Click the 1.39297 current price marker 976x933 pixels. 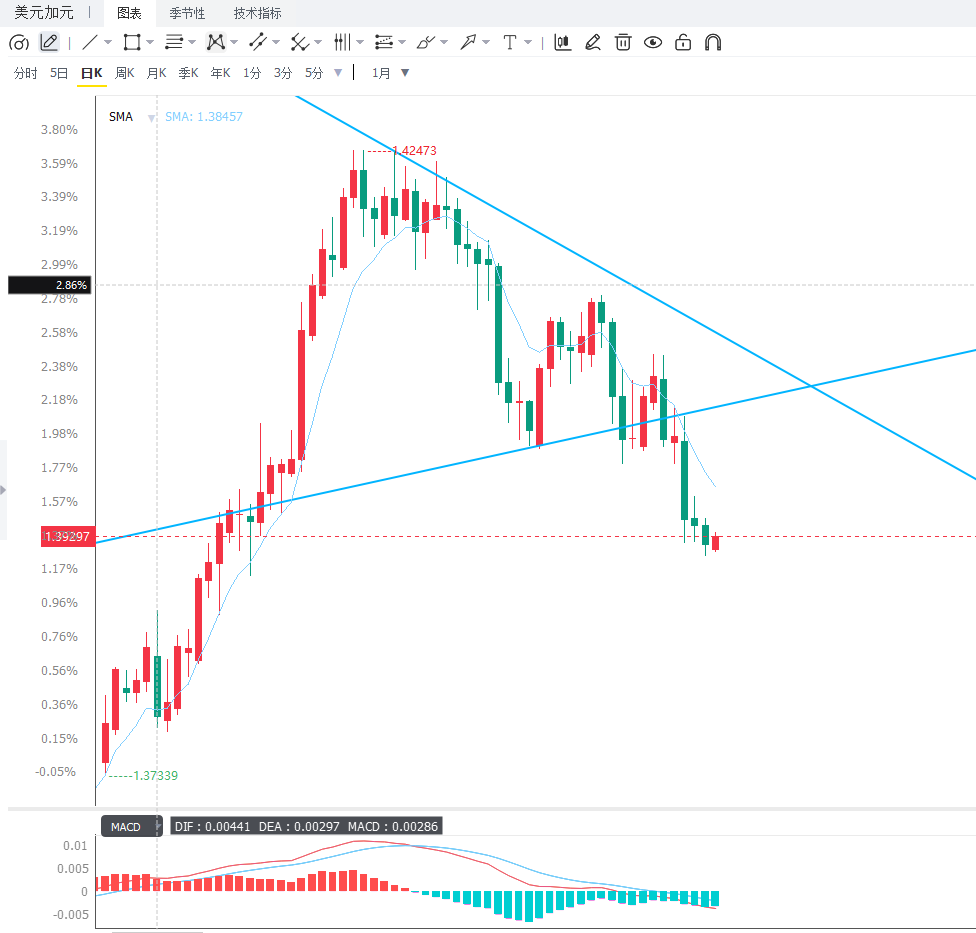coord(68,537)
